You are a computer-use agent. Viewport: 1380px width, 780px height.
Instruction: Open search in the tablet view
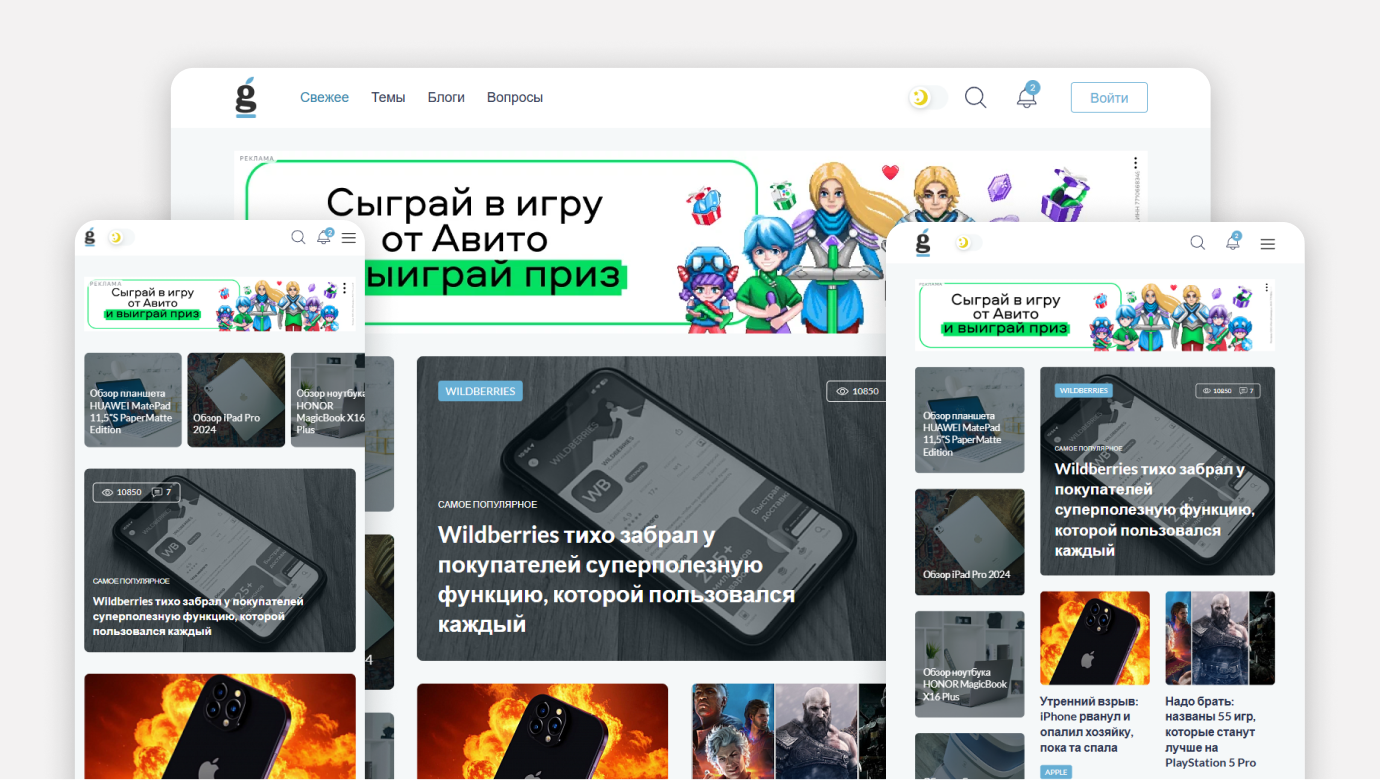click(x=1198, y=243)
